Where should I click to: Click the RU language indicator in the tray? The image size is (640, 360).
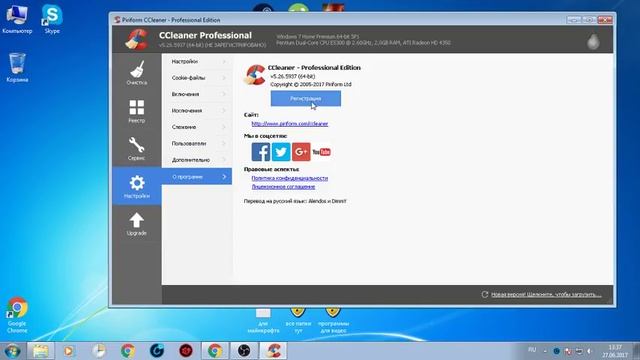tap(532, 350)
